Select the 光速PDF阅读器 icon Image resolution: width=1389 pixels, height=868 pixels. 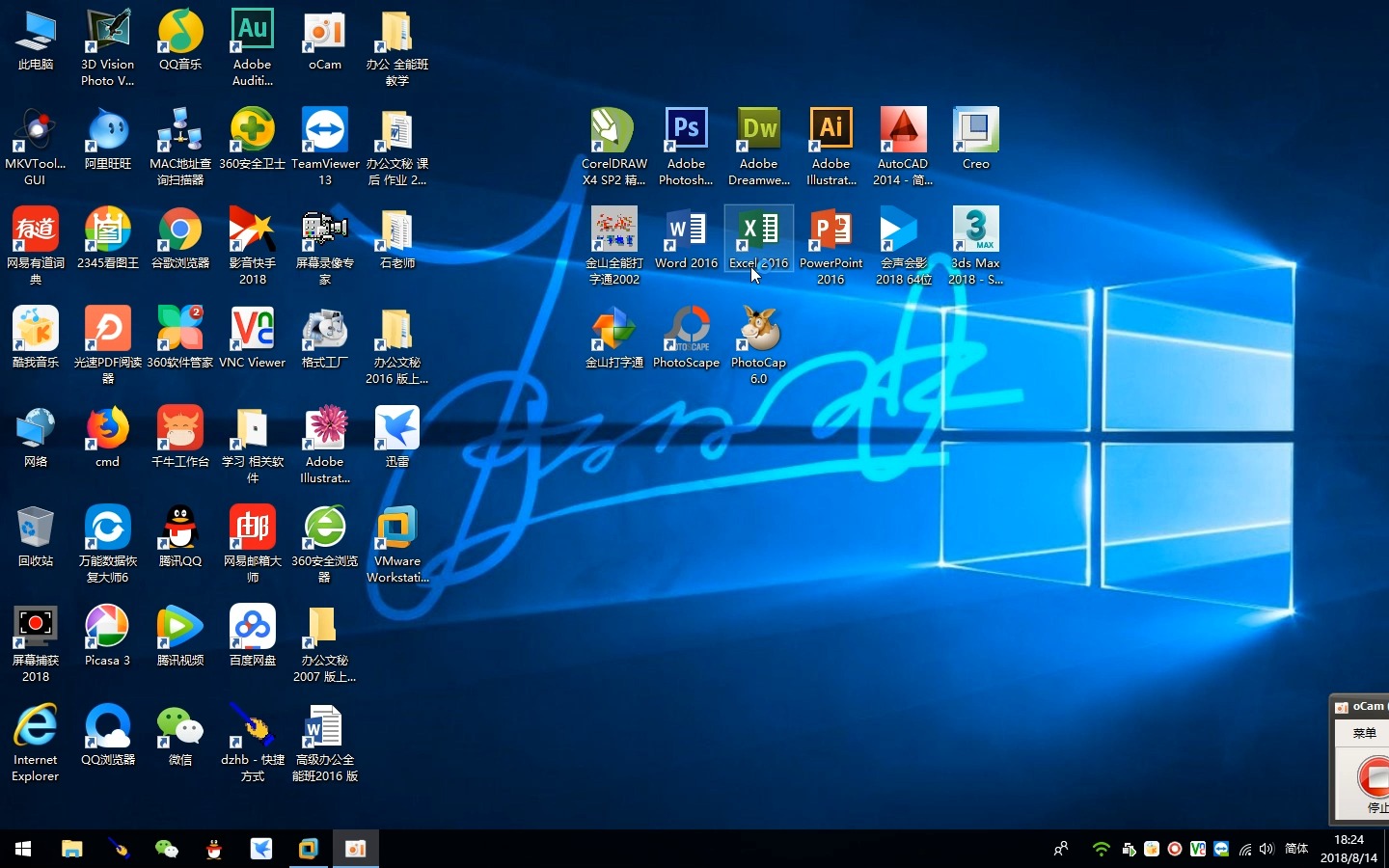107,345
